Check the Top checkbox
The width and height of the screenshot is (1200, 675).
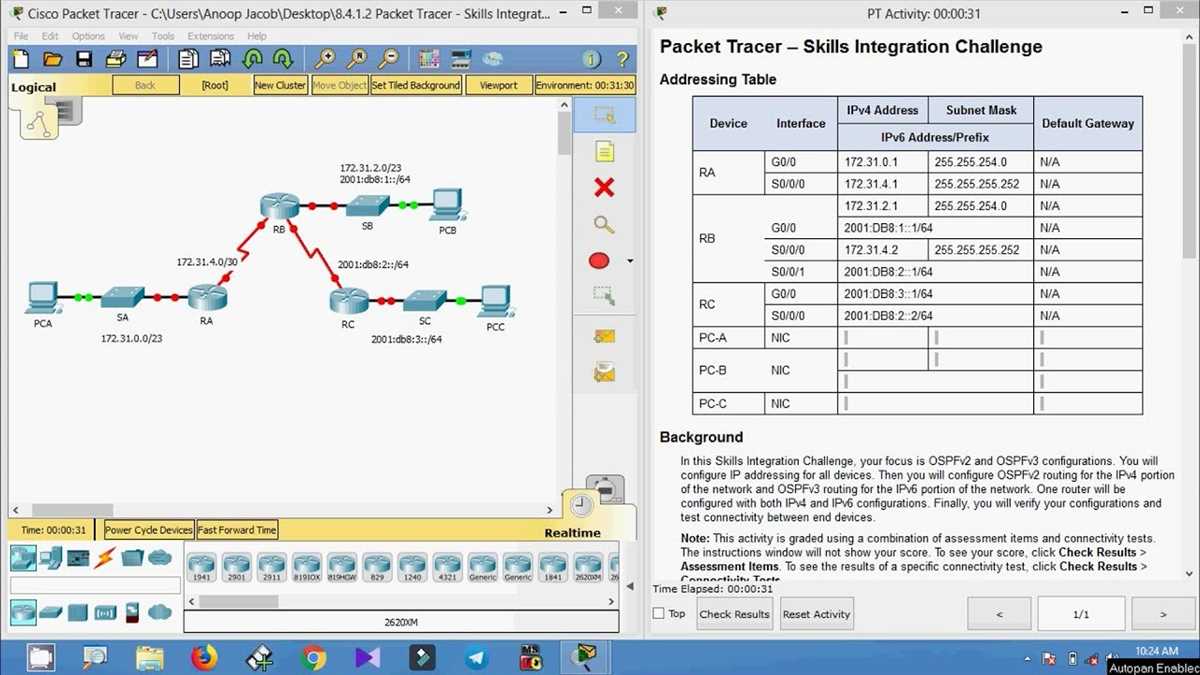coord(658,614)
